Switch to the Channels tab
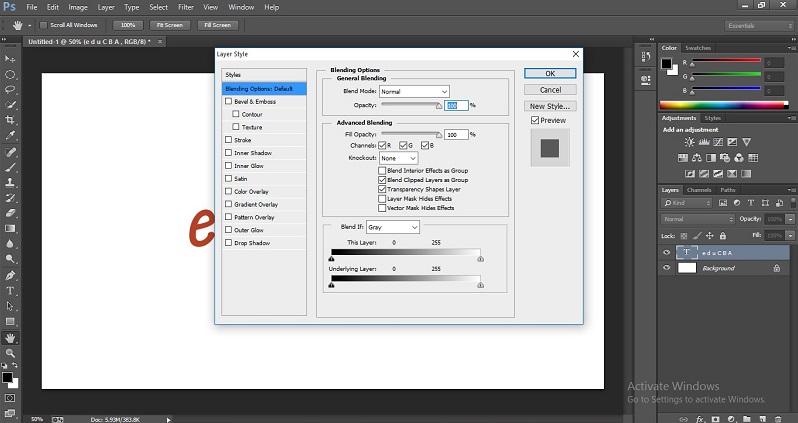Viewport: 798px width, 423px height. (699, 189)
